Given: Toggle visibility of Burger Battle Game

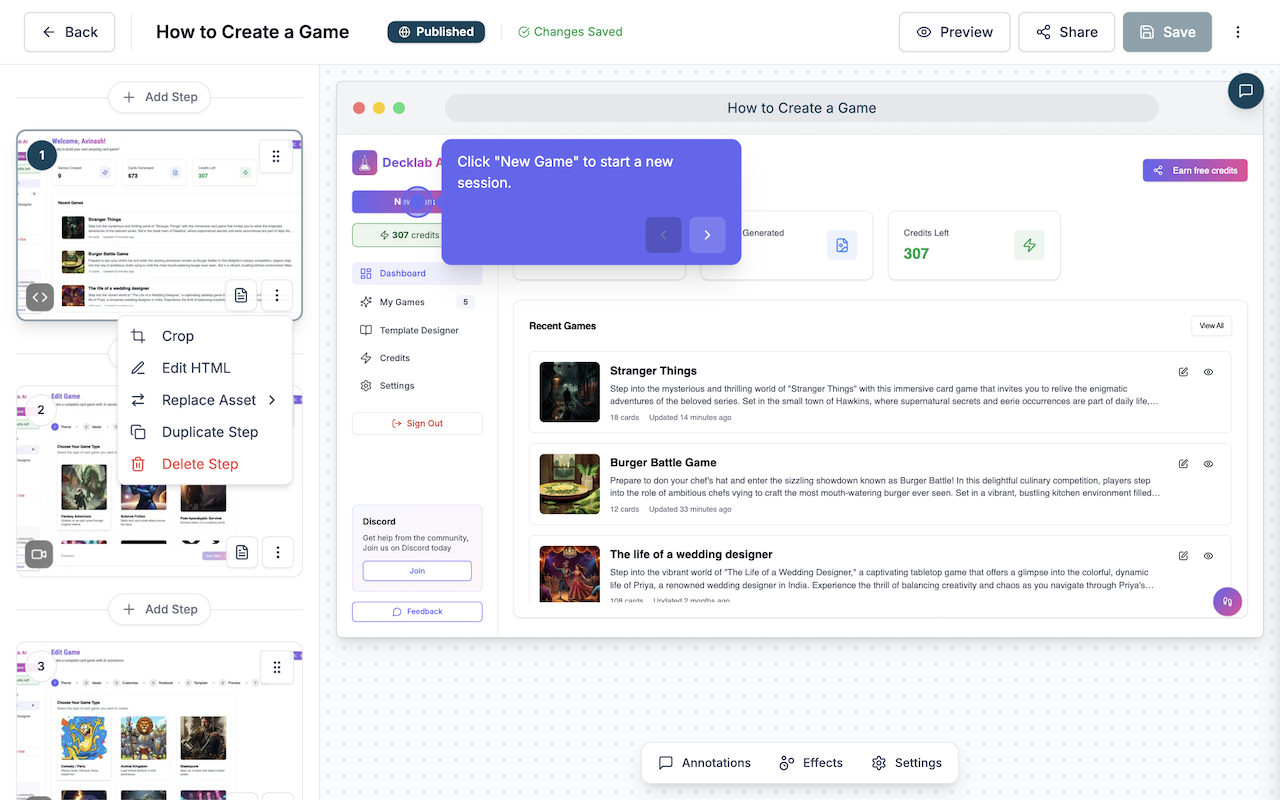Looking at the screenshot, I should [x=1208, y=463].
